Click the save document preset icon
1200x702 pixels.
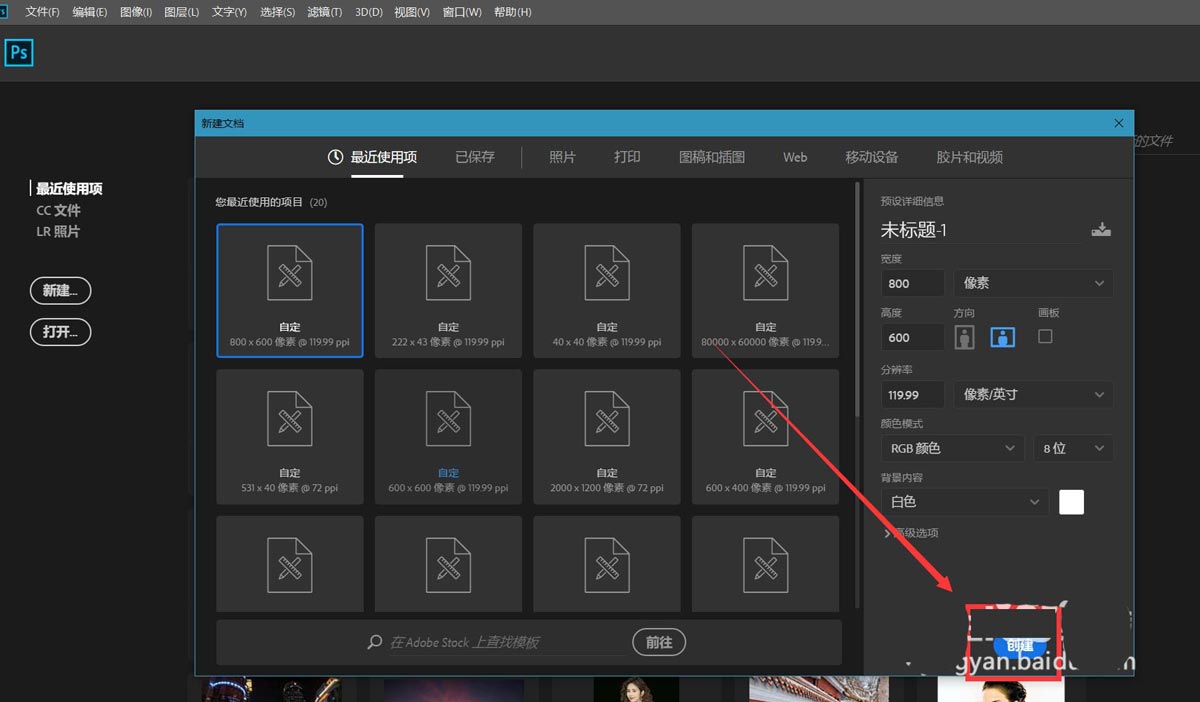tap(1101, 229)
